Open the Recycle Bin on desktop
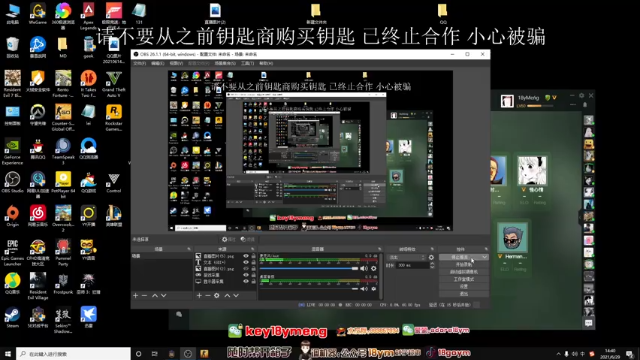Screen dimensions: 640x360 pos(12,47)
